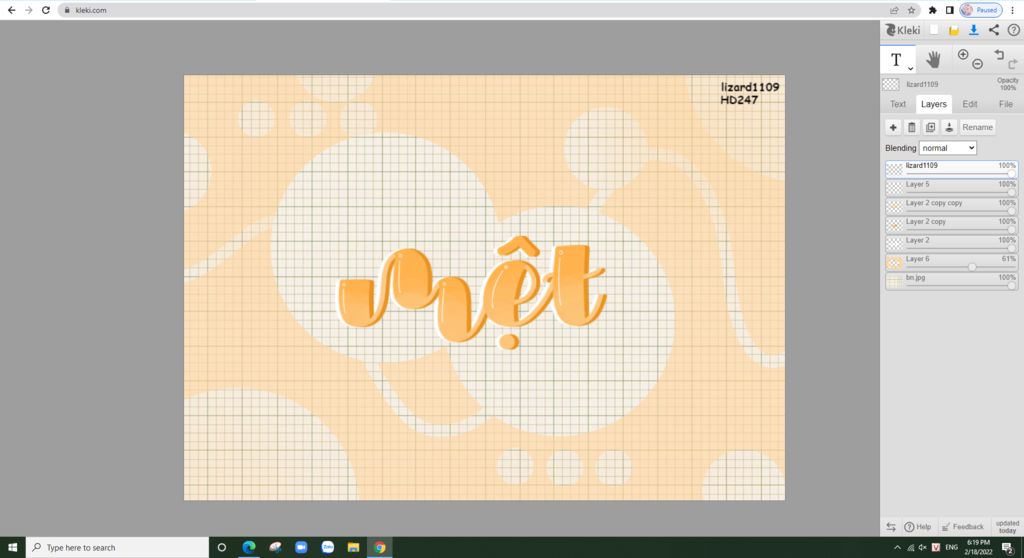Select Layer 6 in the layers list
1024x558 pixels.
tap(952, 263)
